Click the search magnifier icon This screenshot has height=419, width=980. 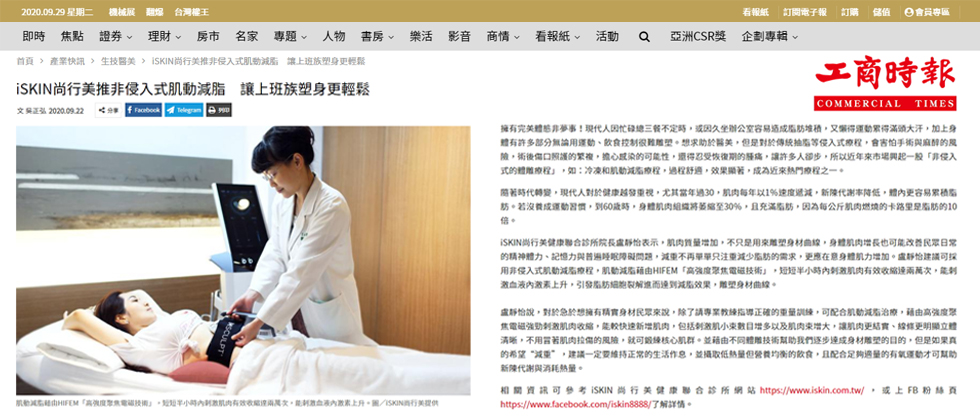[x=644, y=36]
